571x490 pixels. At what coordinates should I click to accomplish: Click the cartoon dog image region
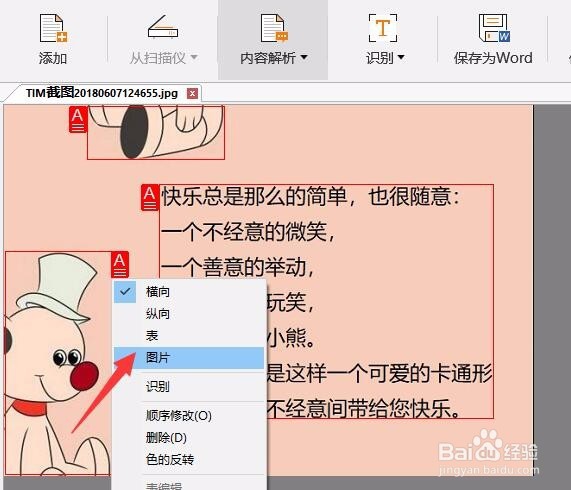point(58,363)
